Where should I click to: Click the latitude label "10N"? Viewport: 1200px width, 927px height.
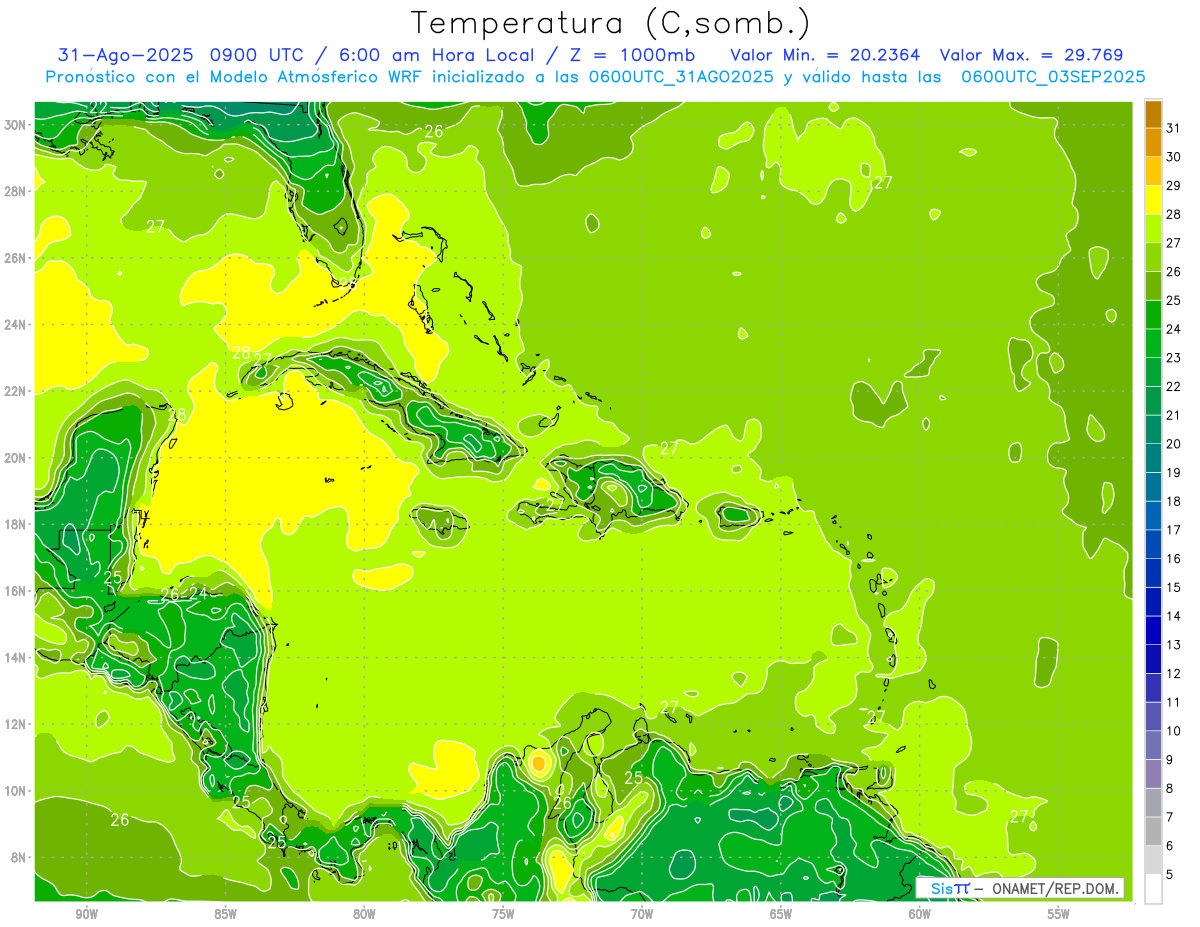click(x=14, y=790)
